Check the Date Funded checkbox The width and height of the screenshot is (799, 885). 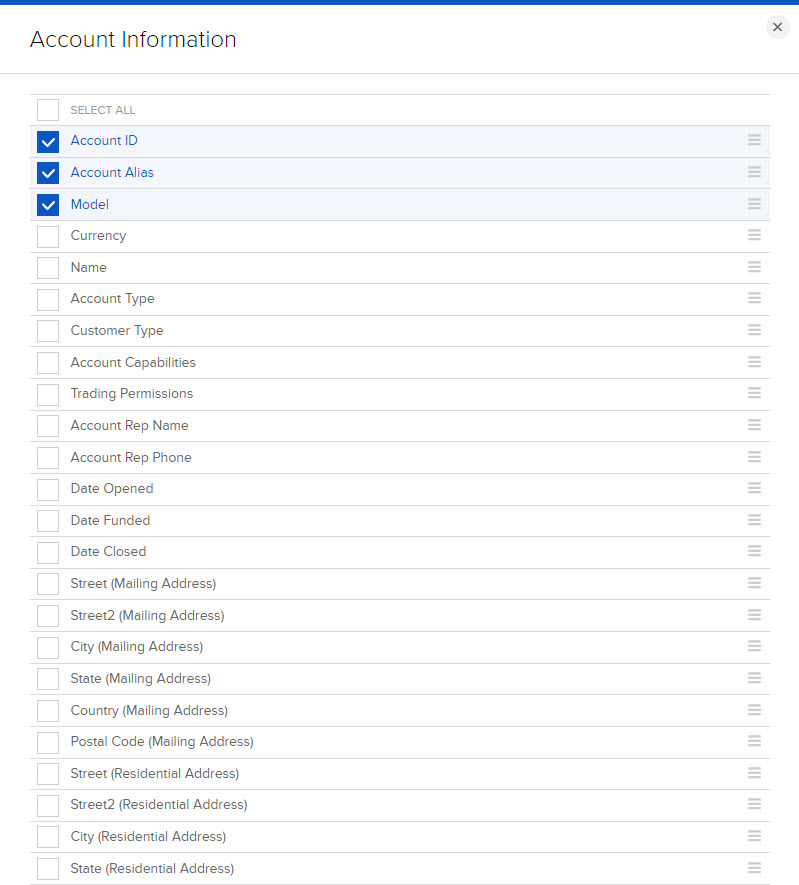[x=47, y=520]
